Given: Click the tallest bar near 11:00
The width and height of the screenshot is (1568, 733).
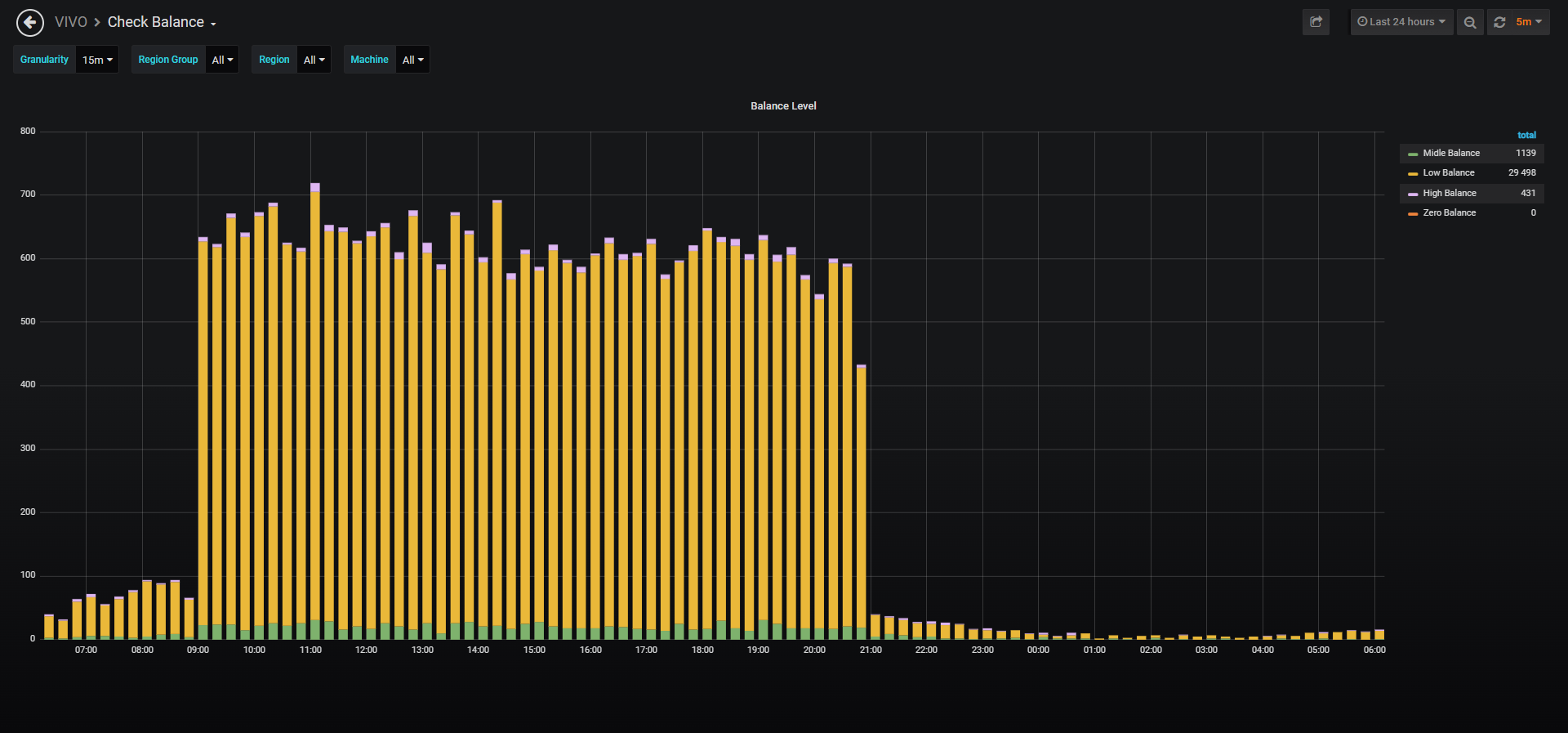Looking at the screenshot, I should click(x=315, y=411).
